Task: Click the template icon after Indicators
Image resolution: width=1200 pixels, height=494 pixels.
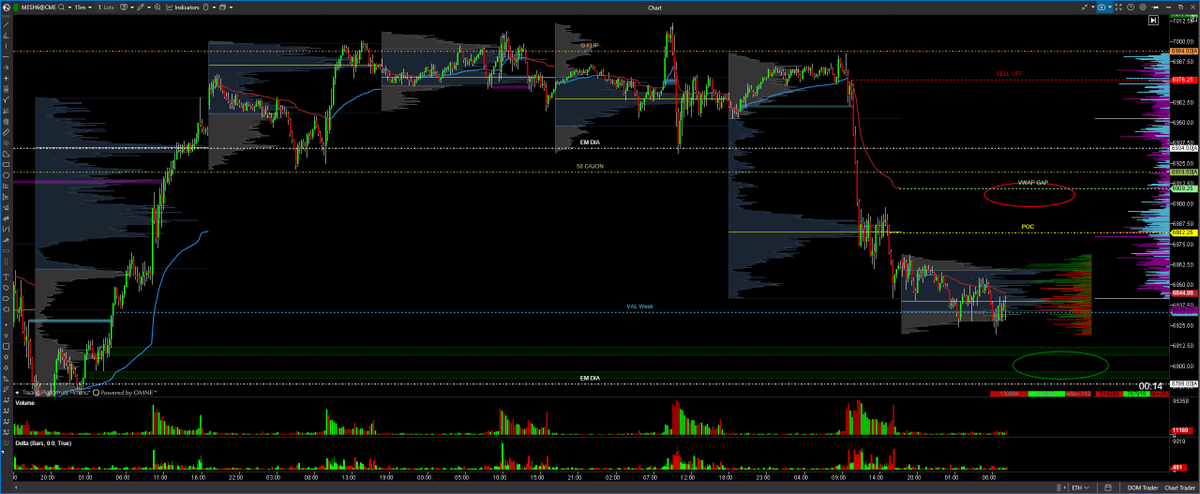Action: pyautogui.click(x=205, y=8)
